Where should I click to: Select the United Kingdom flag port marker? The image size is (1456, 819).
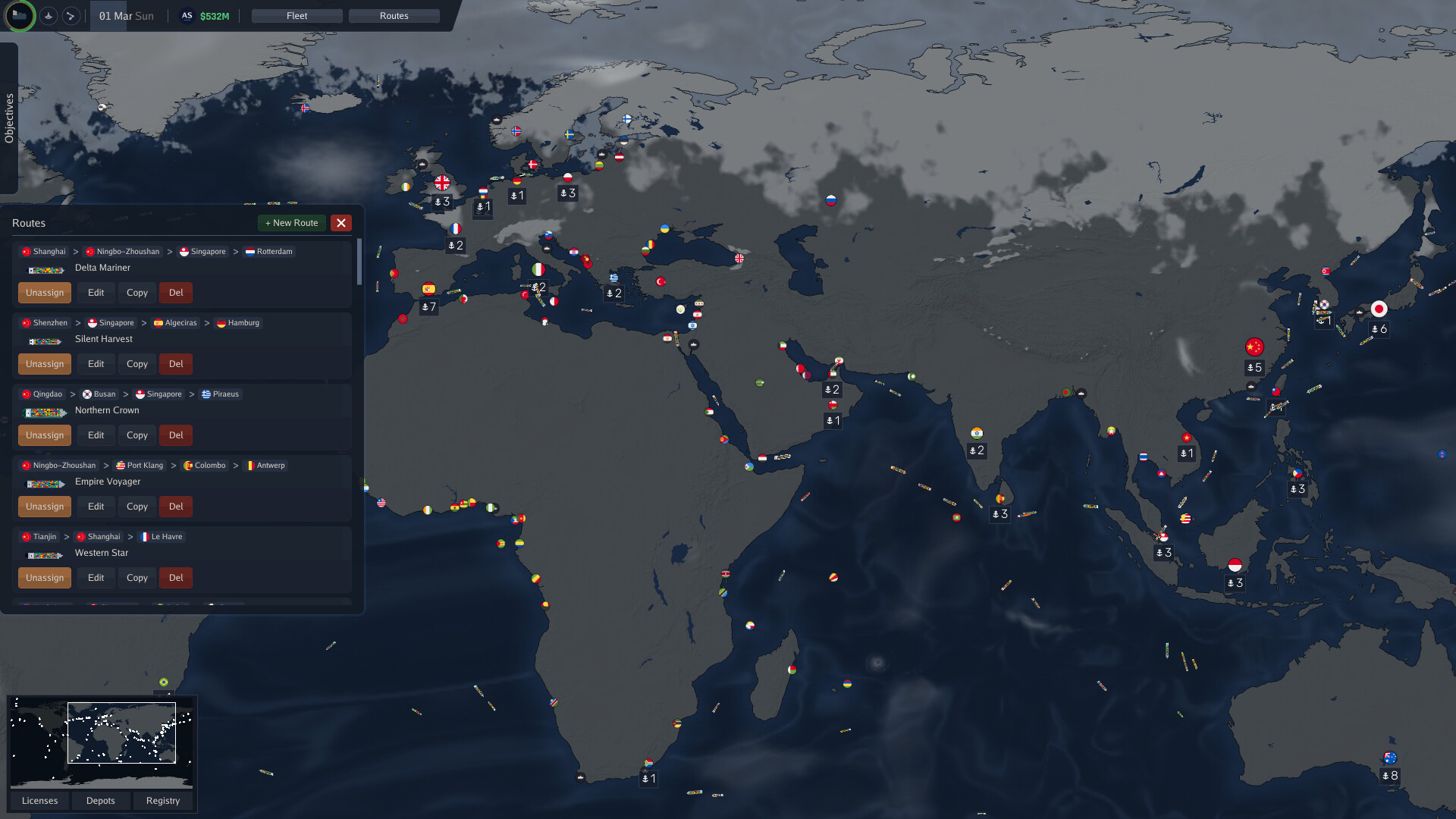click(442, 183)
